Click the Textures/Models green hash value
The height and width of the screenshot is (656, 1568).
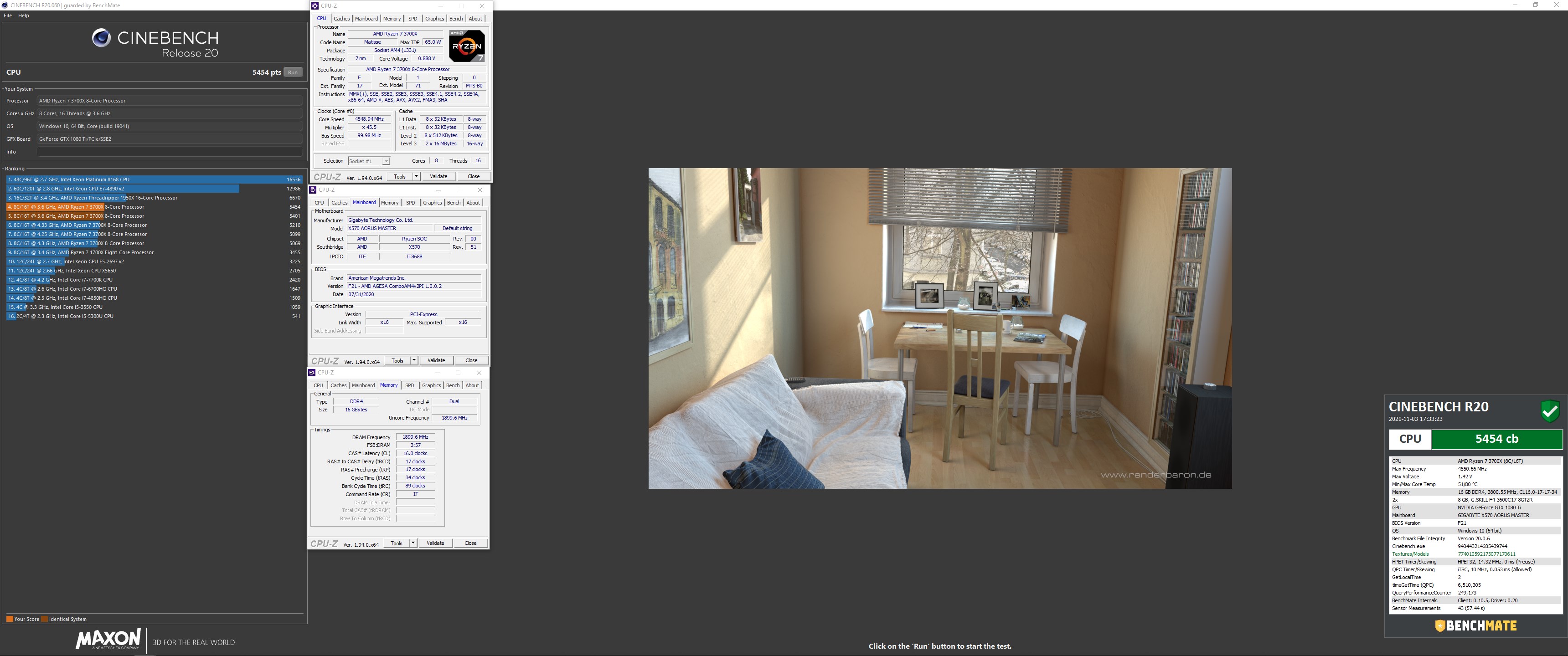tap(1486, 554)
